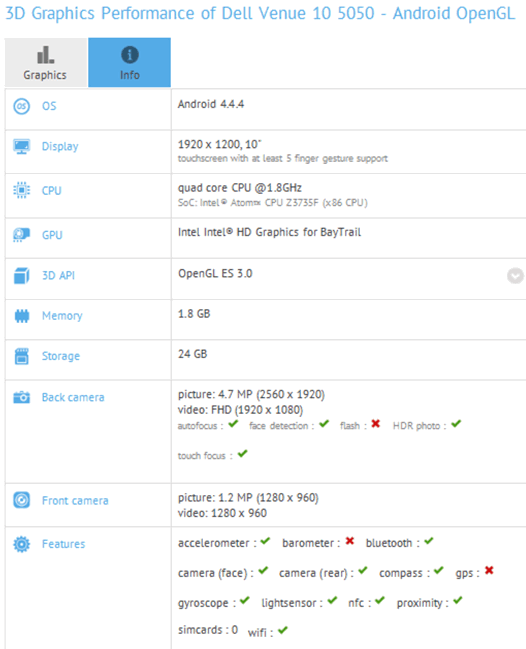This screenshot has height=649, width=526.
Task: Click the OS row icon
Action: (x=22, y=106)
